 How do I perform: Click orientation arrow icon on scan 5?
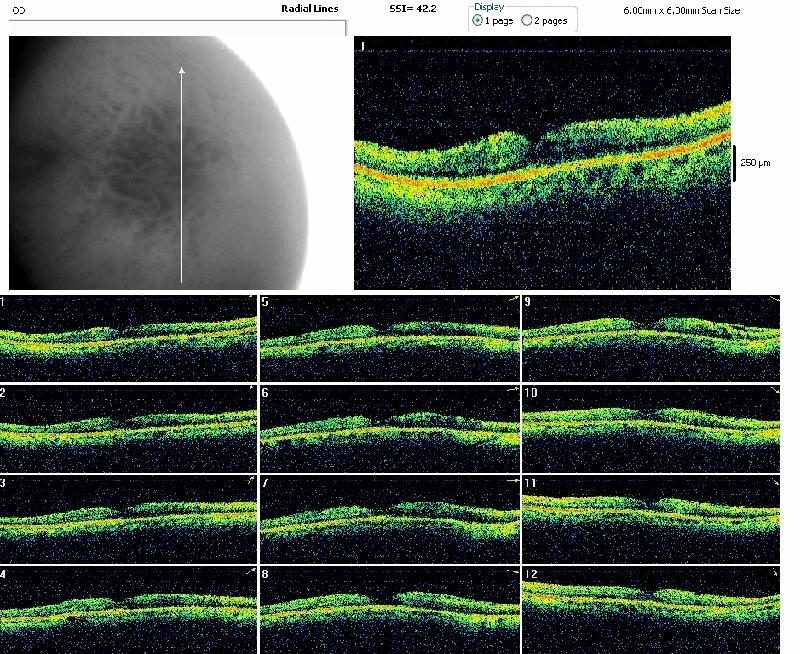pyautogui.click(x=513, y=299)
